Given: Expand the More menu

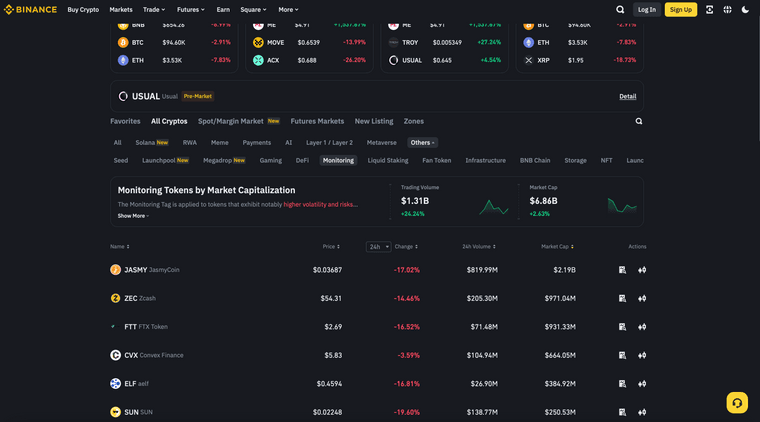Looking at the screenshot, I should (x=288, y=10).
